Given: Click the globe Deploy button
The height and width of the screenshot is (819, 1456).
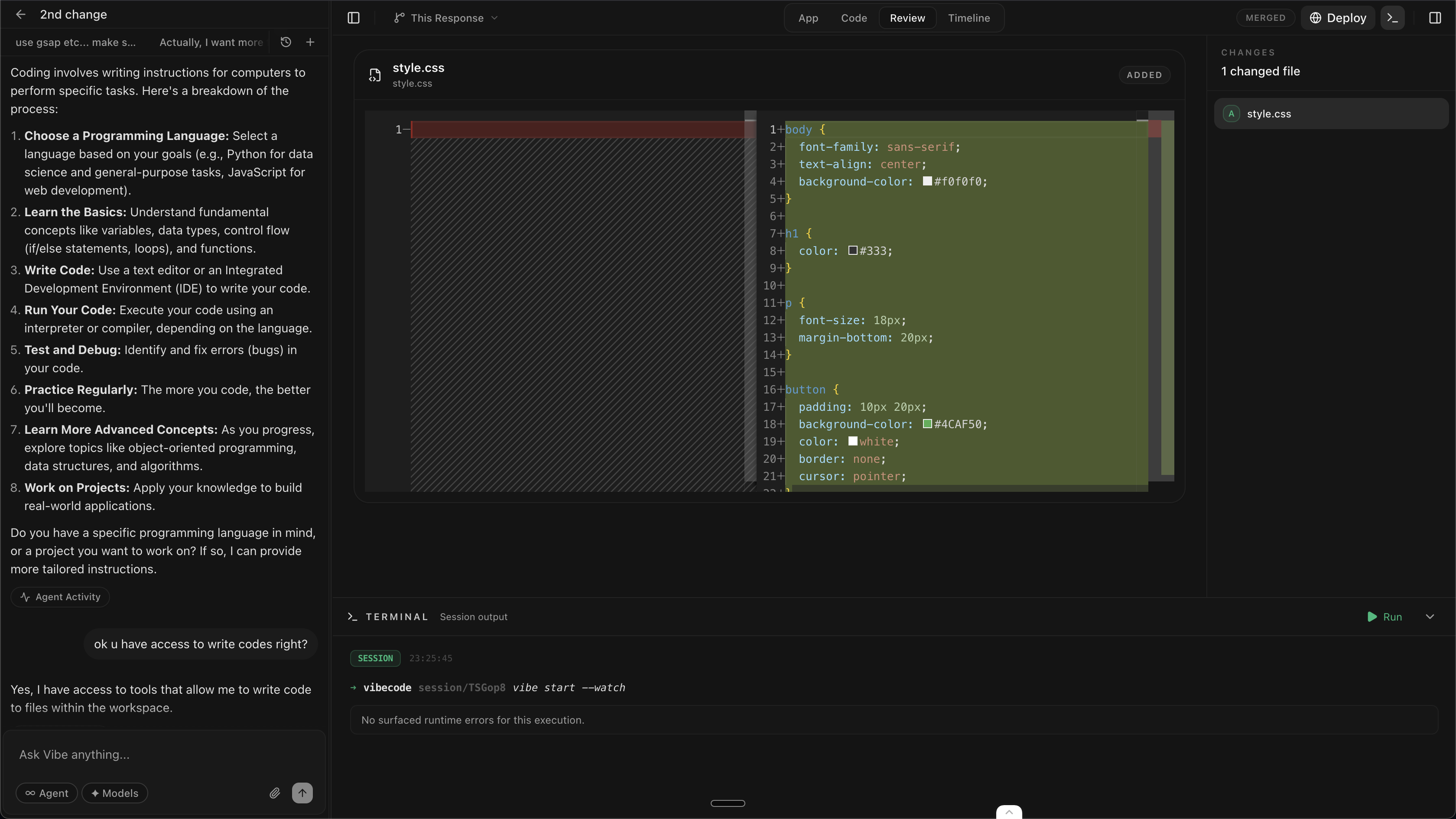Looking at the screenshot, I should pyautogui.click(x=1338, y=18).
